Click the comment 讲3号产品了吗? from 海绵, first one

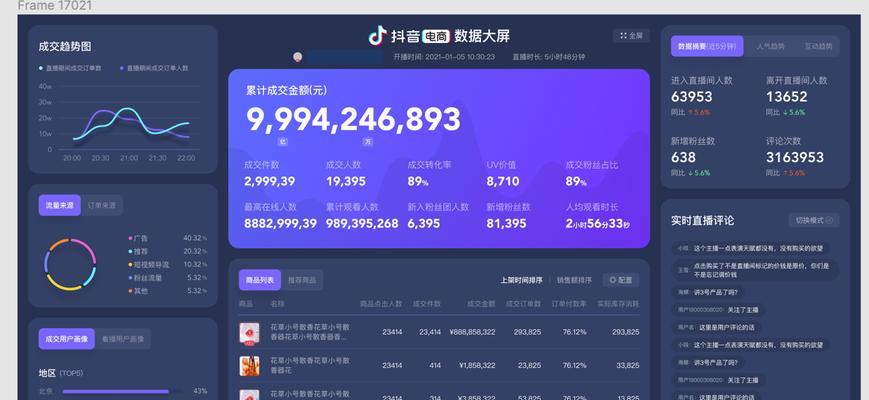tap(706, 292)
